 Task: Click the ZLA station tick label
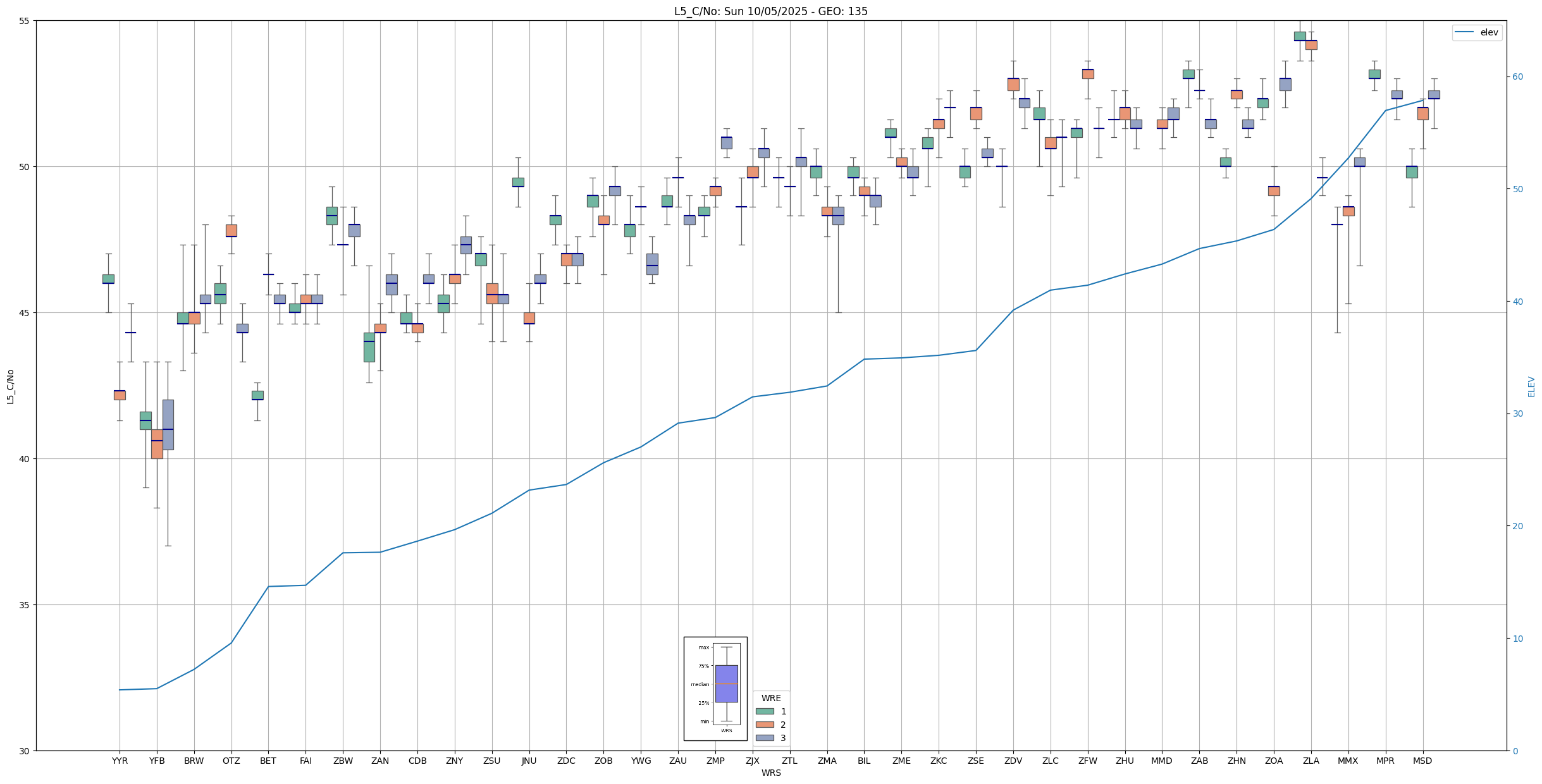click(1311, 761)
